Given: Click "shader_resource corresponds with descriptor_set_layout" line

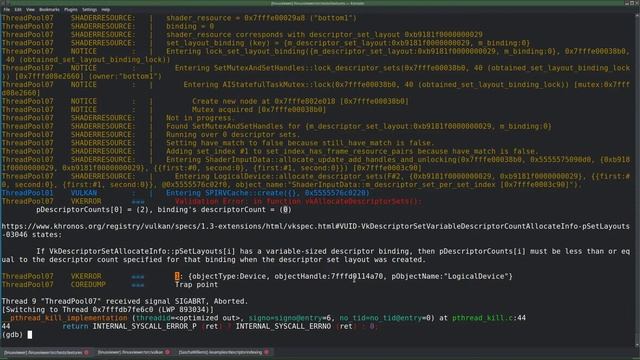Looking at the screenshot, I should (x=324, y=35).
